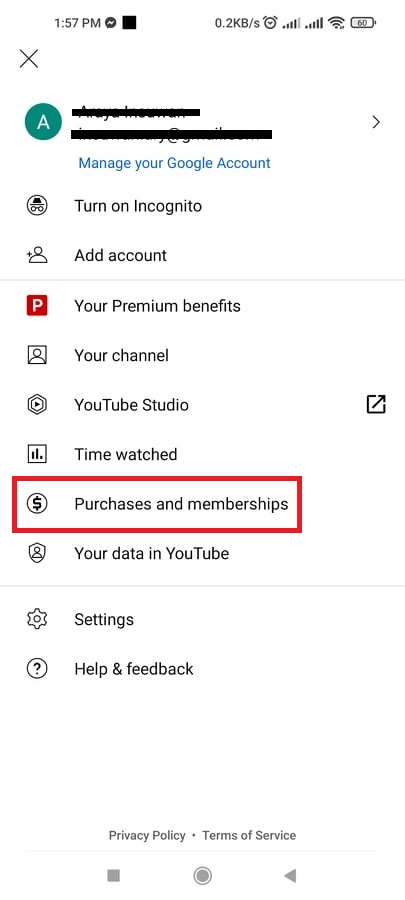Viewport: 405px width, 900px height.
Task: Turn on Incognito mode
Action: tap(202, 206)
